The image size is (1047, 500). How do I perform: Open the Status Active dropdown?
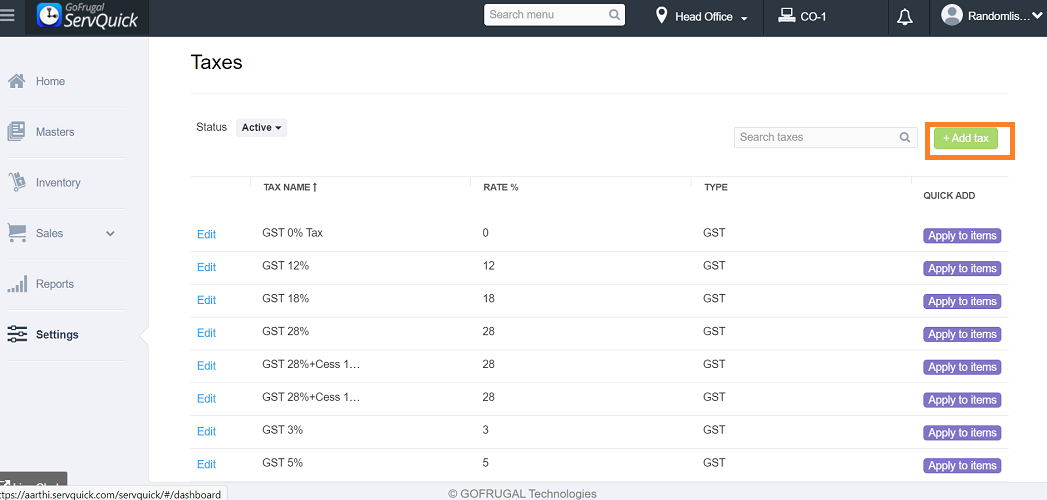click(x=262, y=128)
